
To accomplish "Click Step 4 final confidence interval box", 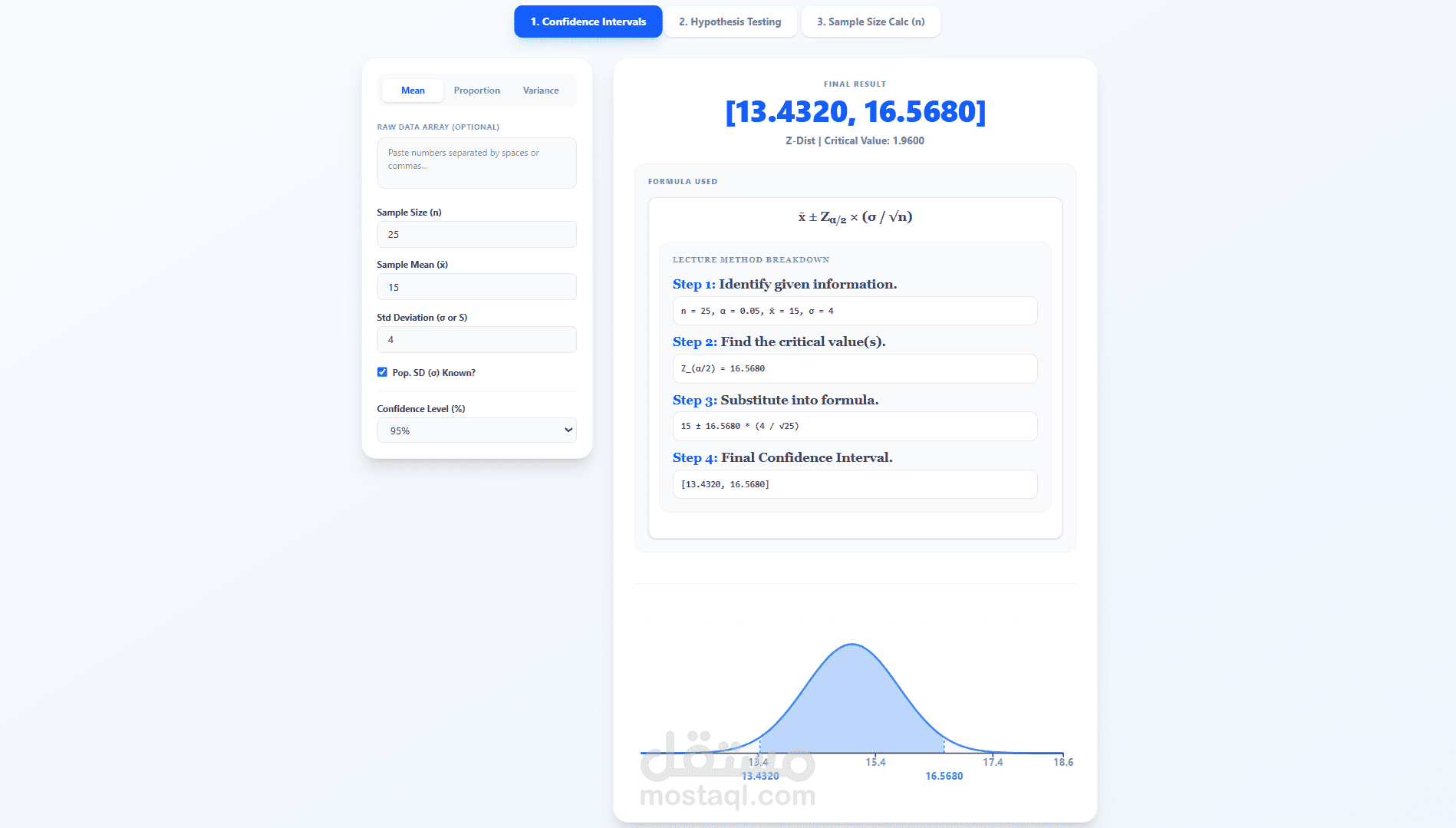I will pyautogui.click(x=855, y=484).
